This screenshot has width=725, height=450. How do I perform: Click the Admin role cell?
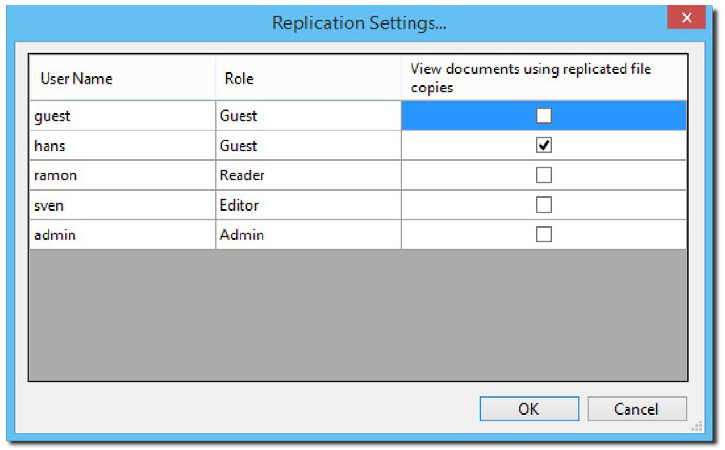pos(307,235)
